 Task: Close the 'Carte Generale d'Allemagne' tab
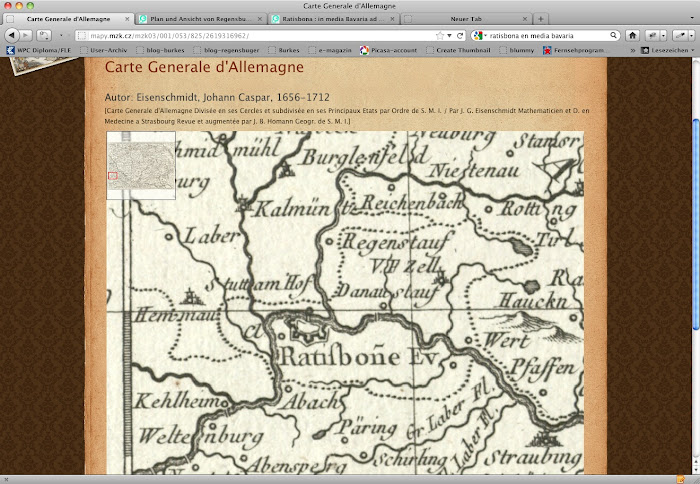[127, 19]
